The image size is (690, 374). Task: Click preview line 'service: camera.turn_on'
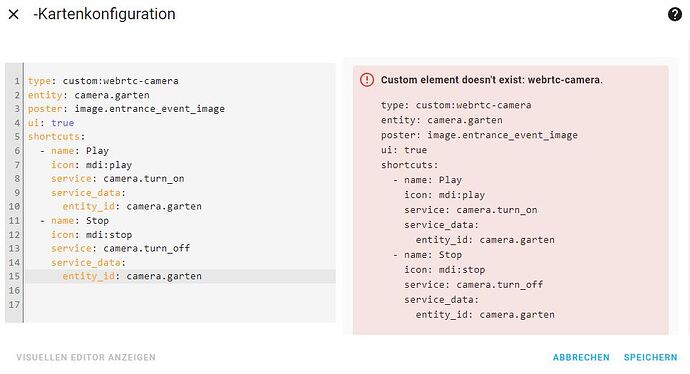tap(470, 210)
